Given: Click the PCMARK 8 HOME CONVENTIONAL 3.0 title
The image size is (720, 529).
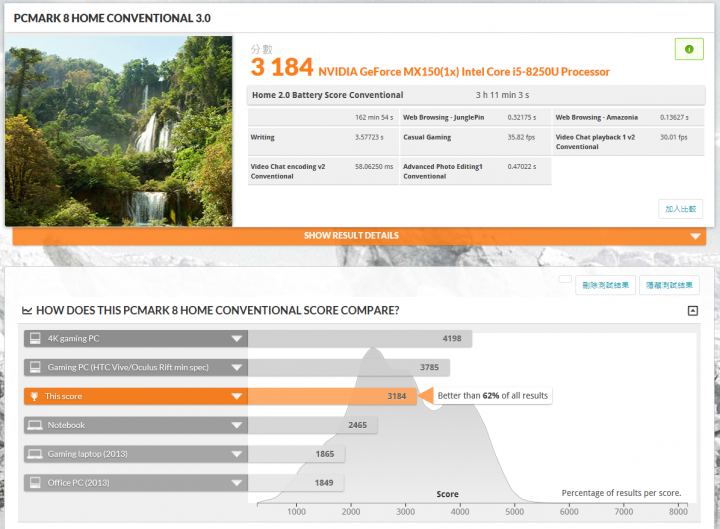Looking at the screenshot, I should (x=112, y=18).
